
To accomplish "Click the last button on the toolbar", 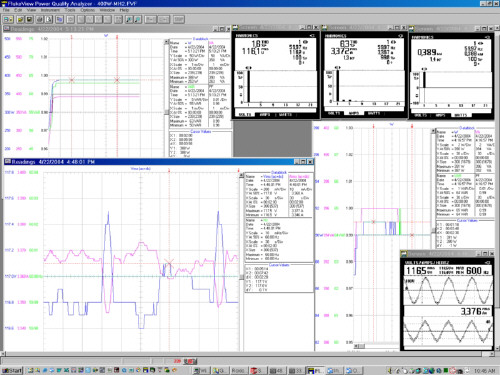I will point(179,20).
